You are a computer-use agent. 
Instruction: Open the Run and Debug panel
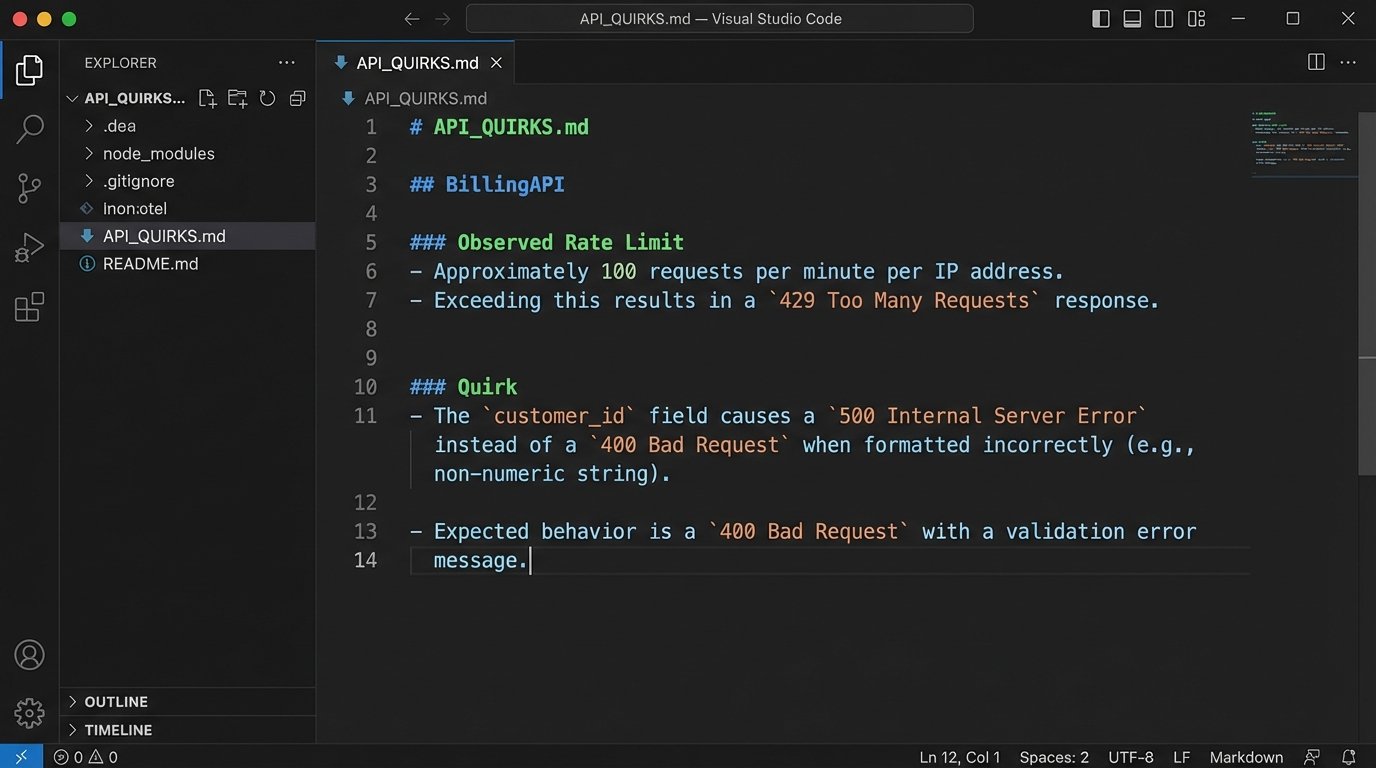click(29, 246)
